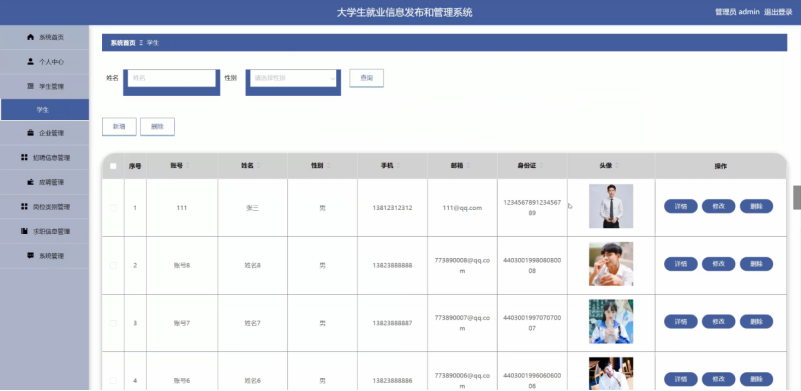The image size is (801, 391).
Task: Select the 学生 submenu item in sidebar
Action: click(44, 110)
